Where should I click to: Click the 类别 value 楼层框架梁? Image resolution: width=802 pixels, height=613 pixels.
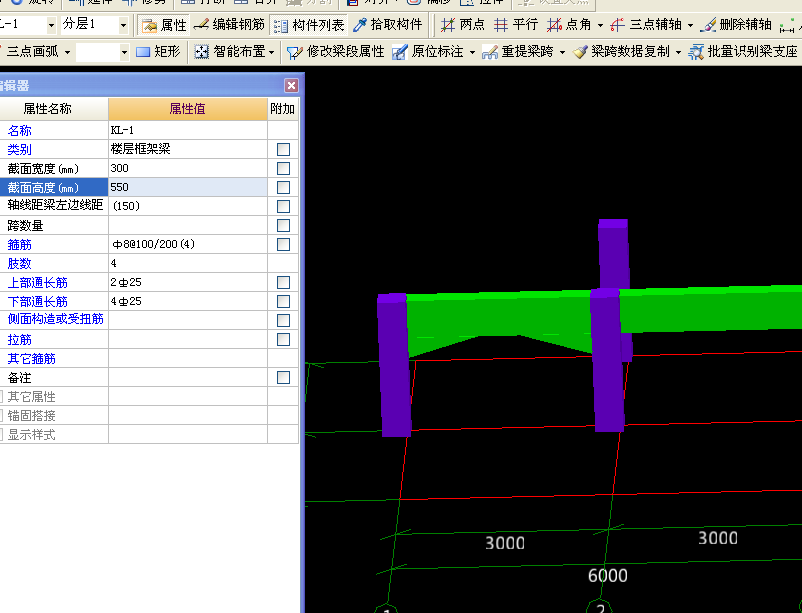pyautogui.click(x=188, y=149)
